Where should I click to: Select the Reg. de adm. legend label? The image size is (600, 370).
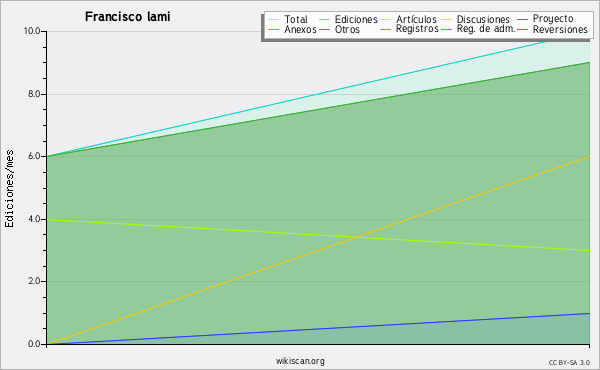point(486,29)
